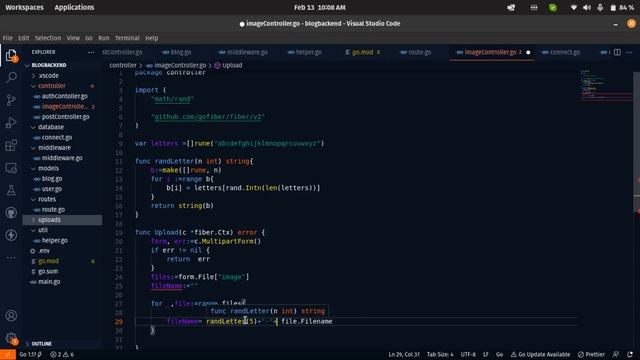Open the Wi-Fi network indicator
This screenshot has height=360, width=640.
tap(573, 7)
